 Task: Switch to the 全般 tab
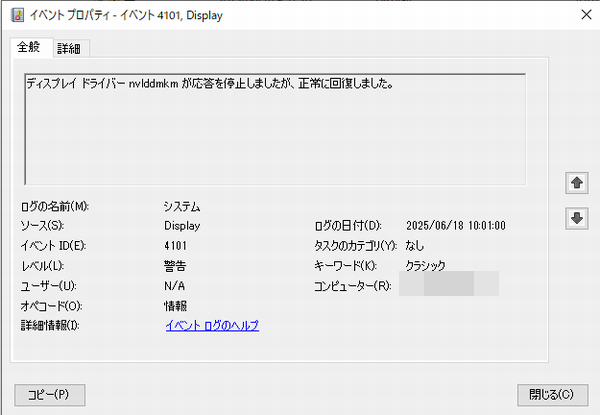coord(31,47)
